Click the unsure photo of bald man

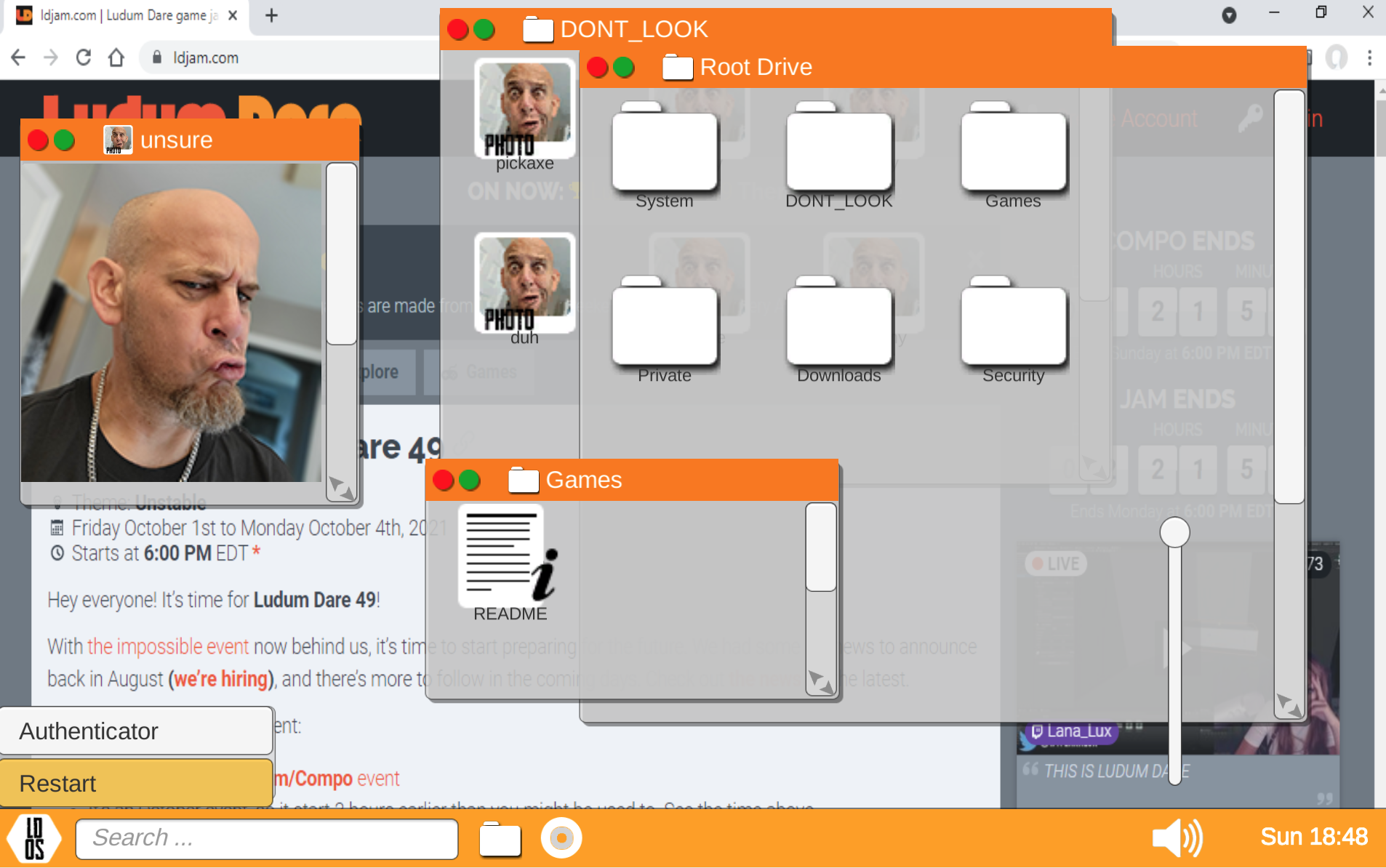(x=172, y=322)
